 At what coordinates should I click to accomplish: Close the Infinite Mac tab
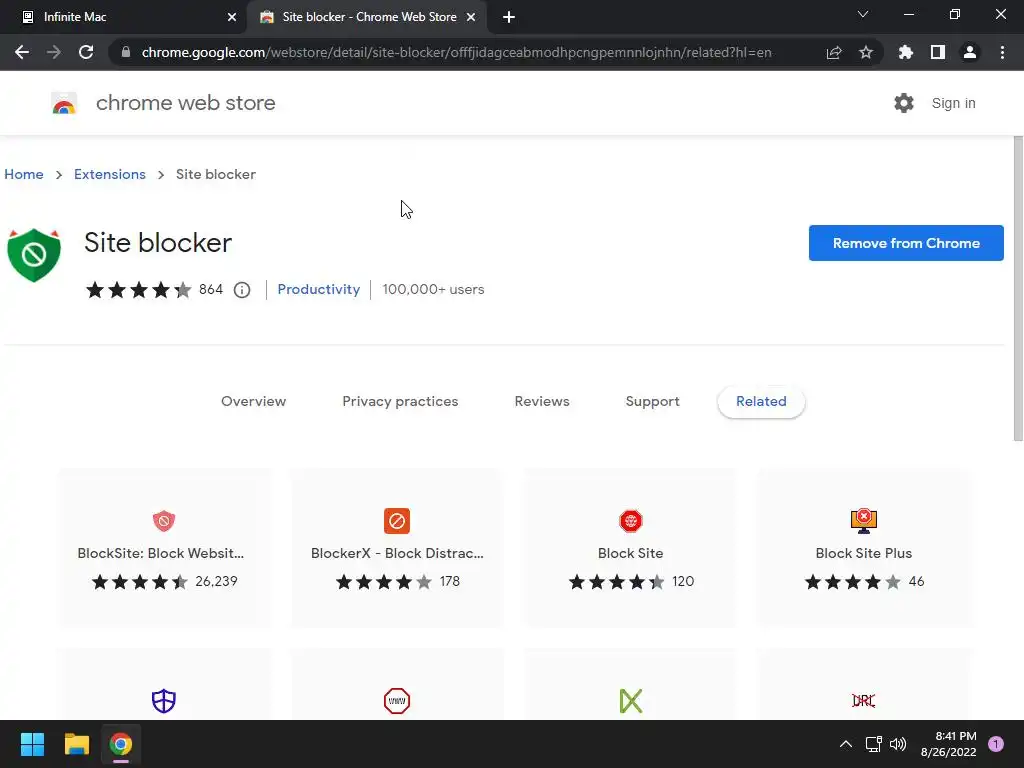point(231,17)
